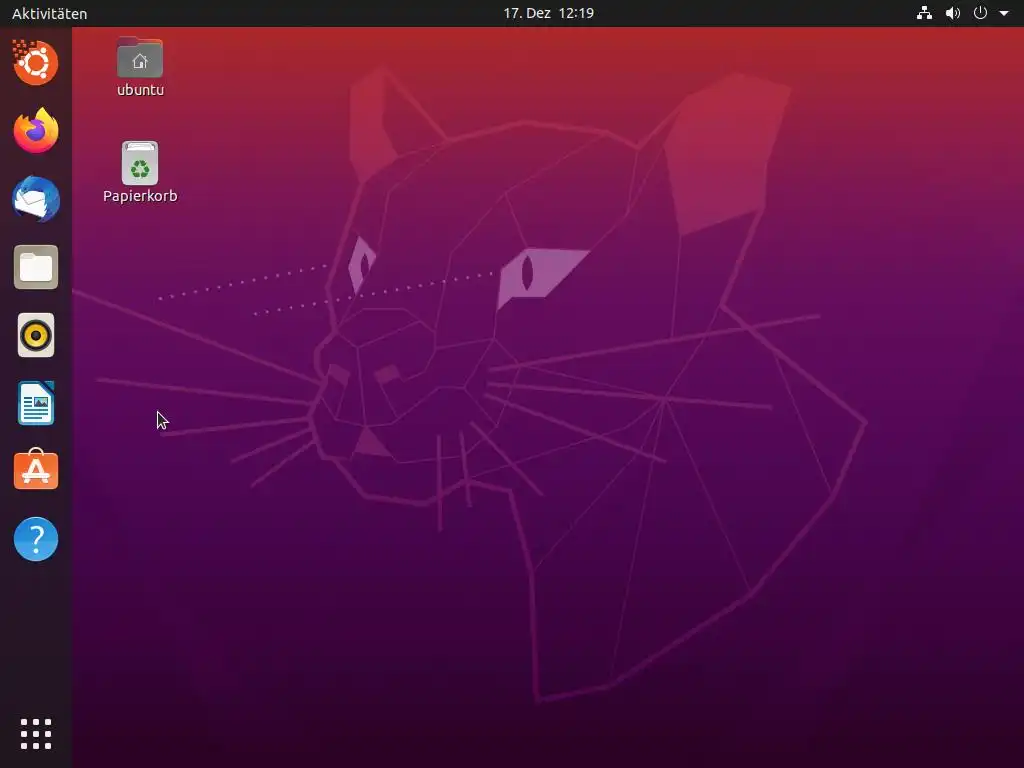Launch Firefox from the dock
The height and width of the screenshot is (768, 1024).
click(x=36, y=131)
